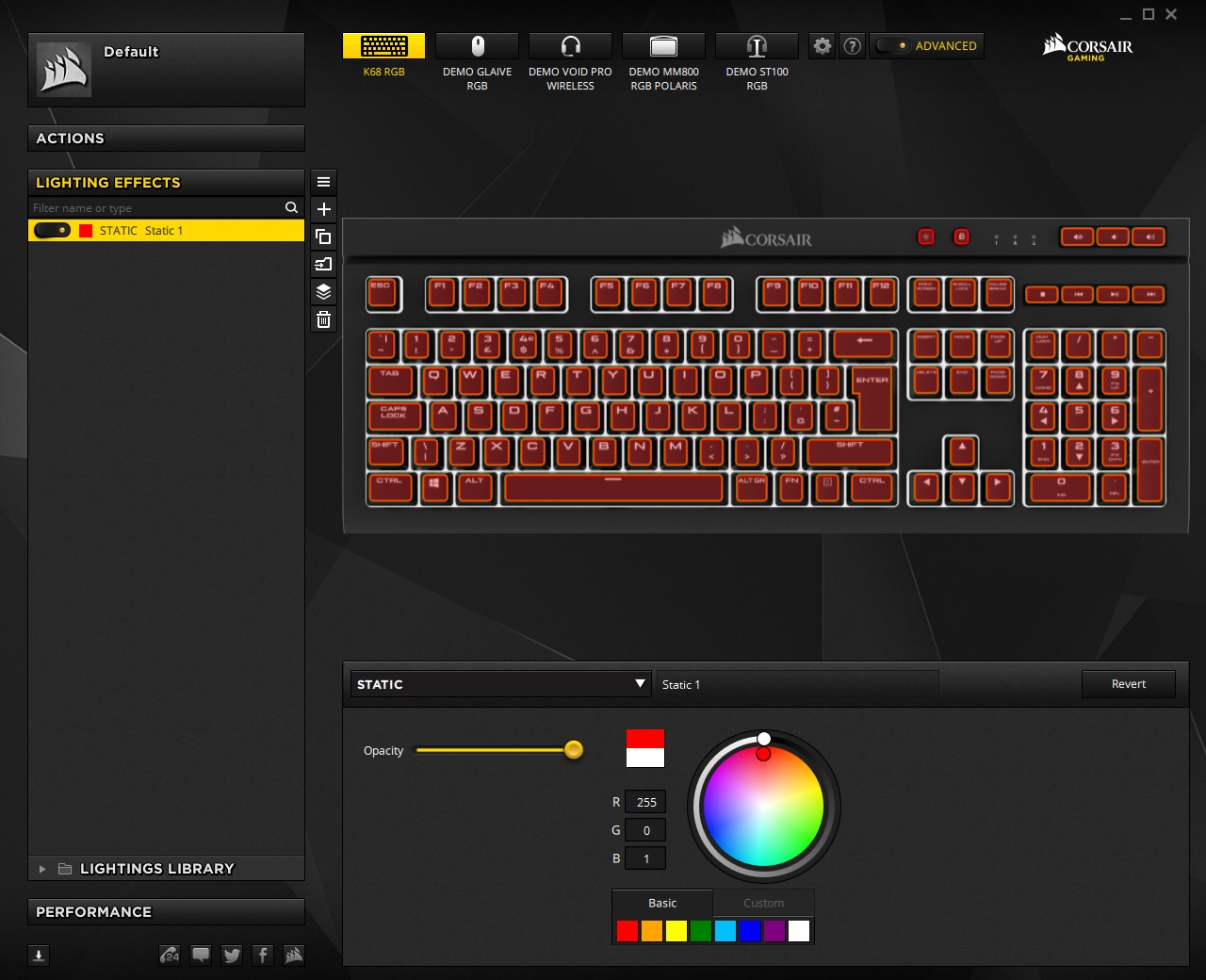Open the 24 support icon
Screen dimensions: 1206x980
(170, 955)
